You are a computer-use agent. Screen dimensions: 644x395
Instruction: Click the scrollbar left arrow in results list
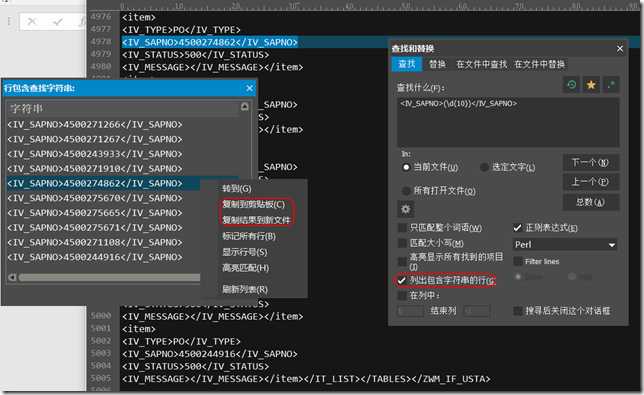(x=12, y=278)
